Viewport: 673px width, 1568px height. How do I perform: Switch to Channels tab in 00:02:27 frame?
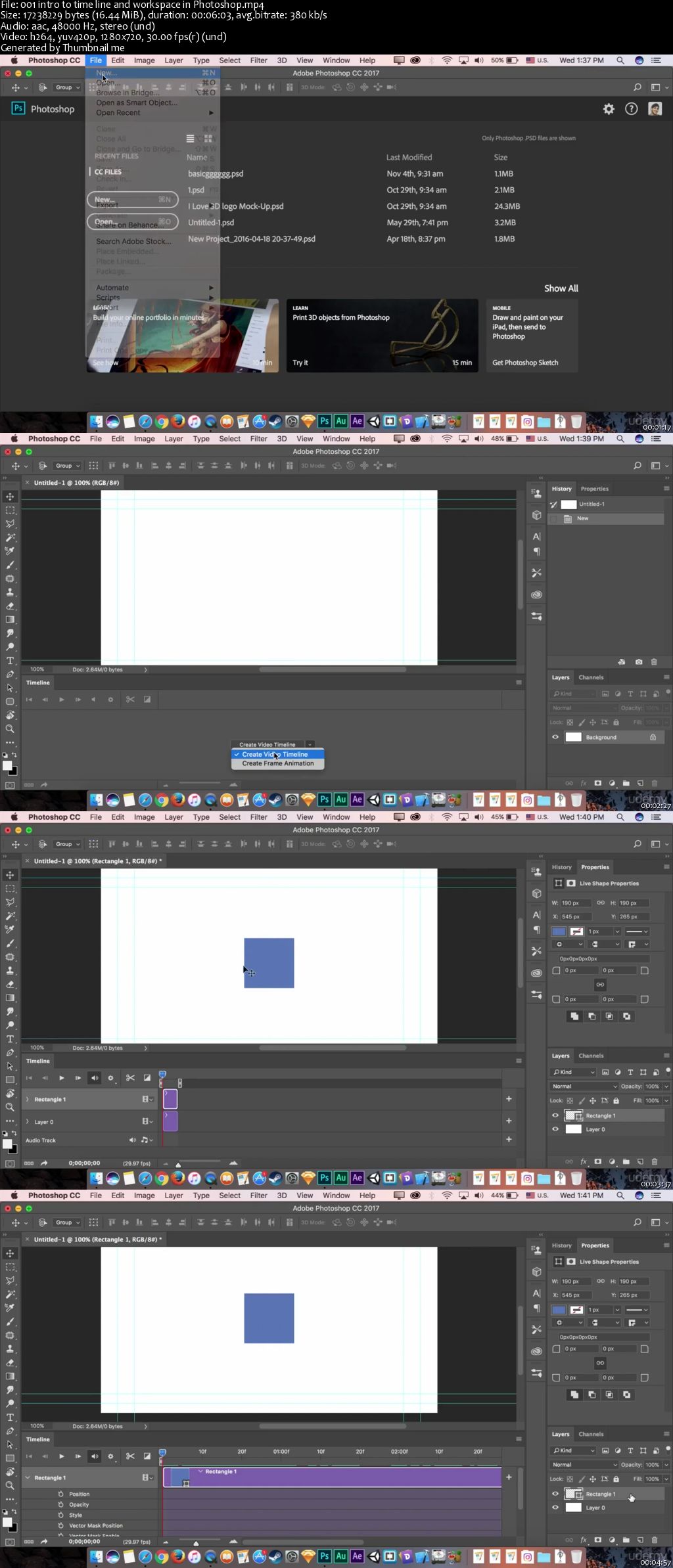[x=591, y=677]
